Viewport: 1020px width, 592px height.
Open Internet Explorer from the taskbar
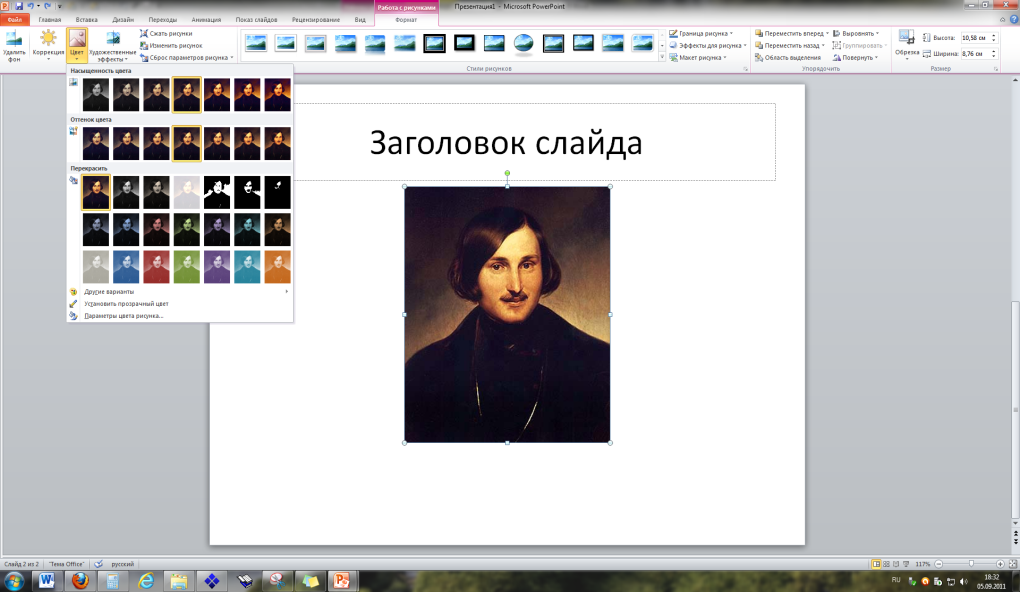[x=146, y=580]
